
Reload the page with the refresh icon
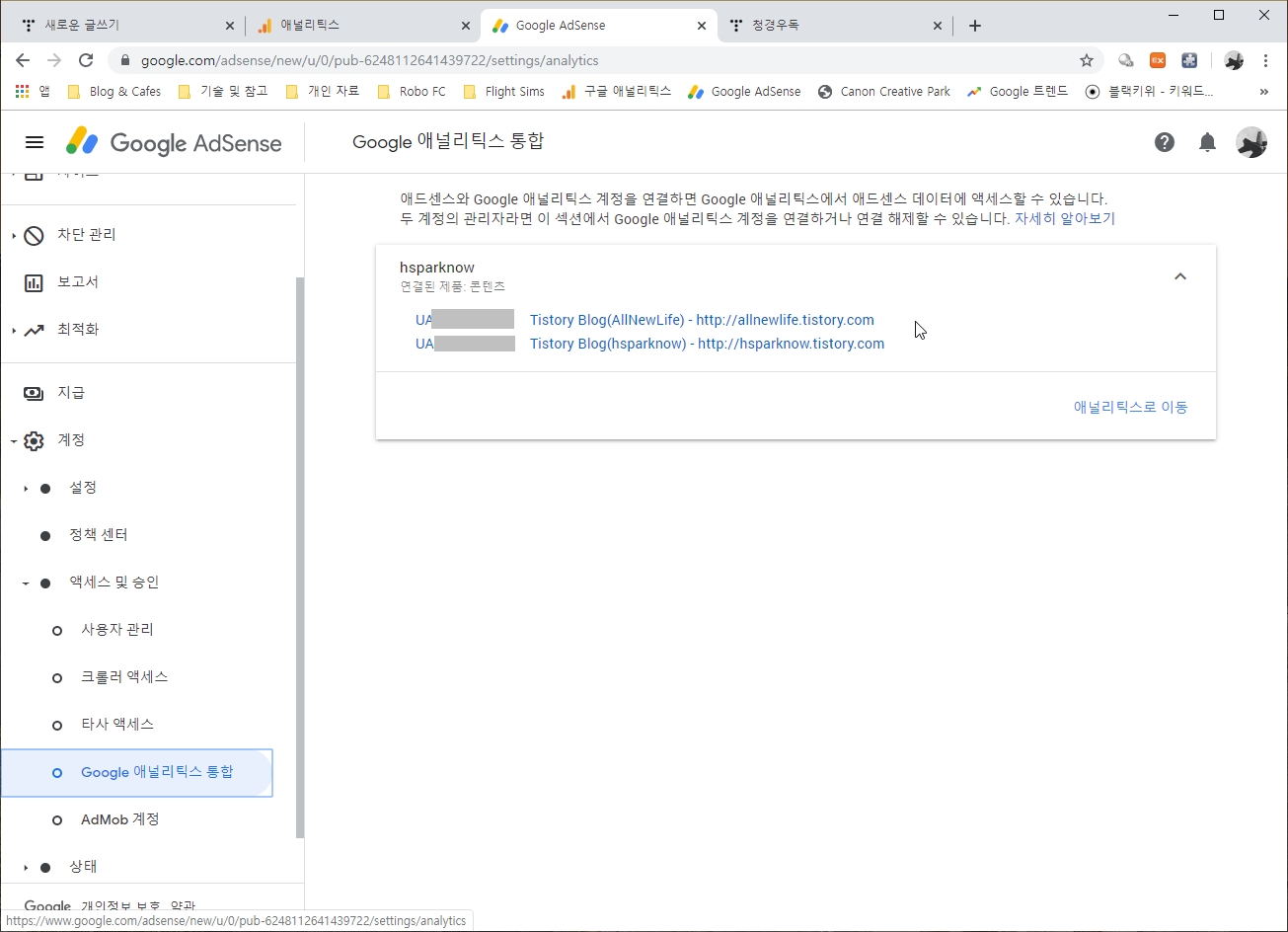coord(86,60)
